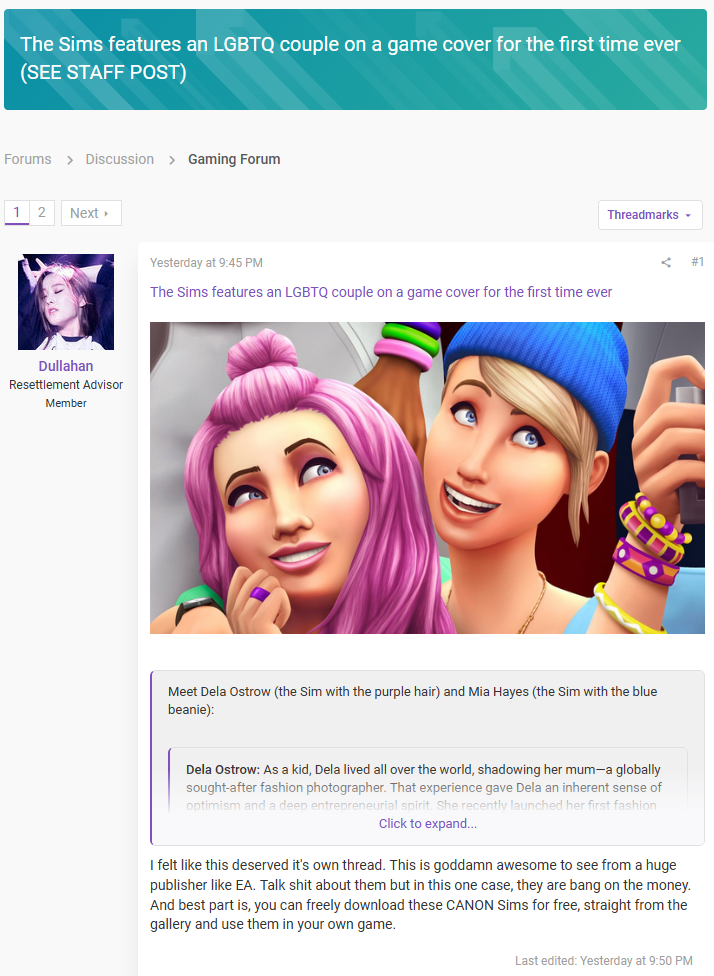The image size is (714, 976).
Task: Select page 1 in pagination
Action: (17, 213)
